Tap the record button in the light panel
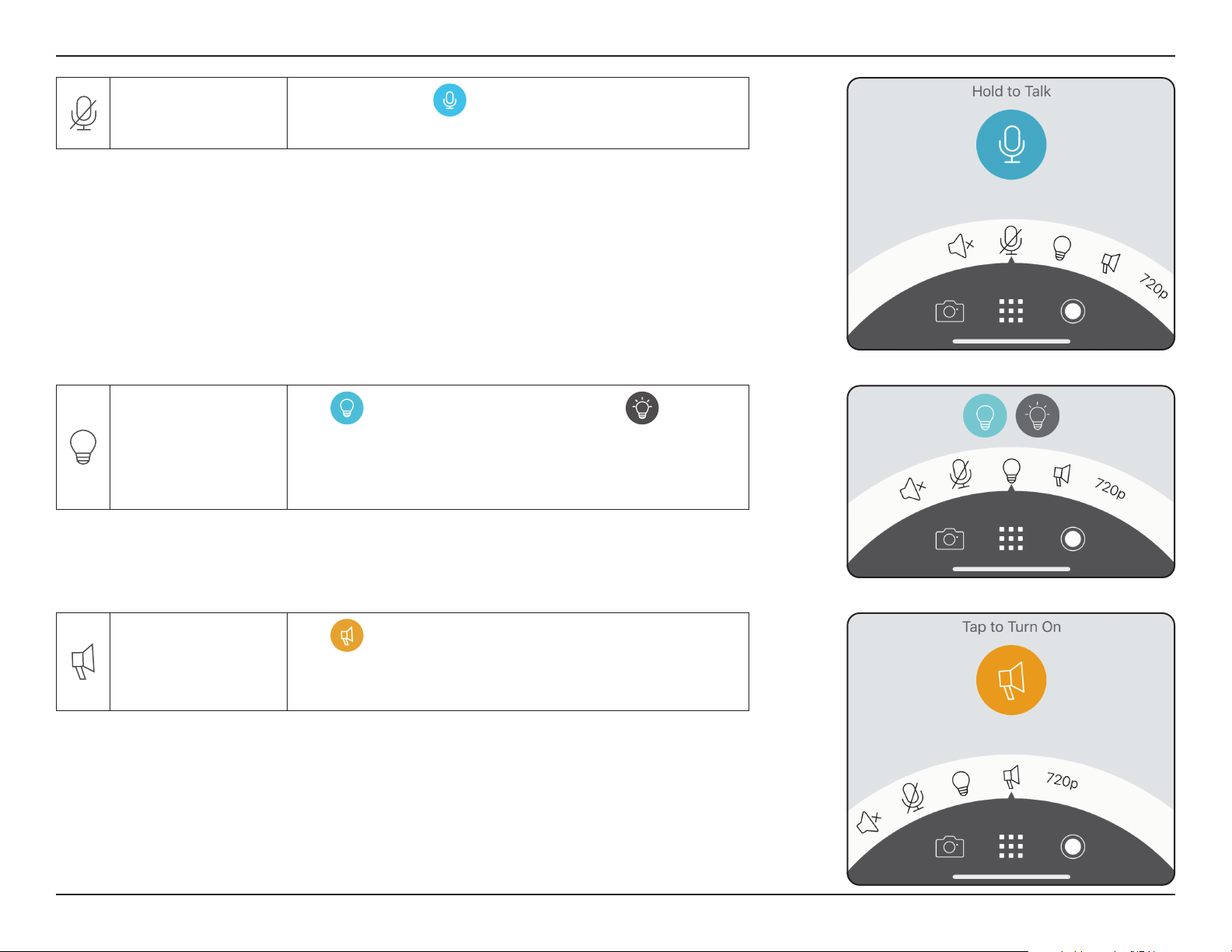The height and width of the screenshot is (952, 1232). point(1073,539)
